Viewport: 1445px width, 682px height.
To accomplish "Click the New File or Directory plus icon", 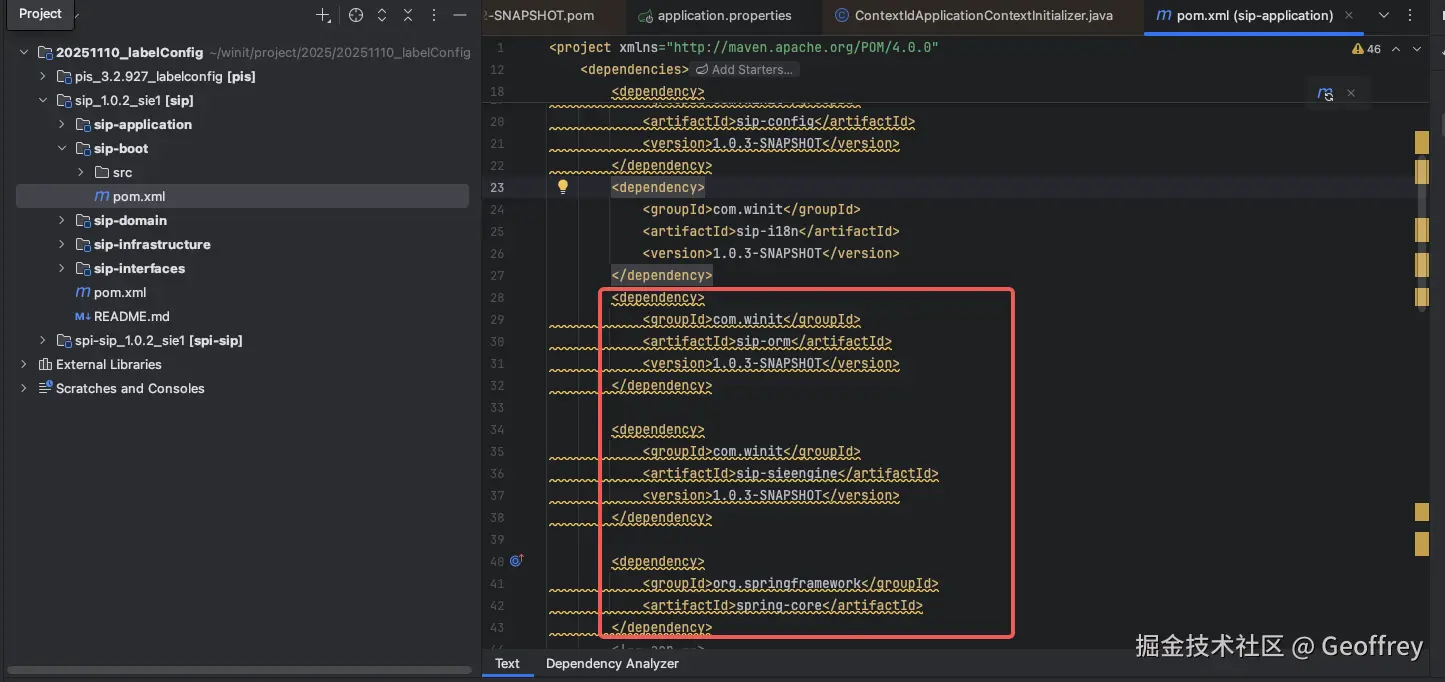I will coord(323,15).
